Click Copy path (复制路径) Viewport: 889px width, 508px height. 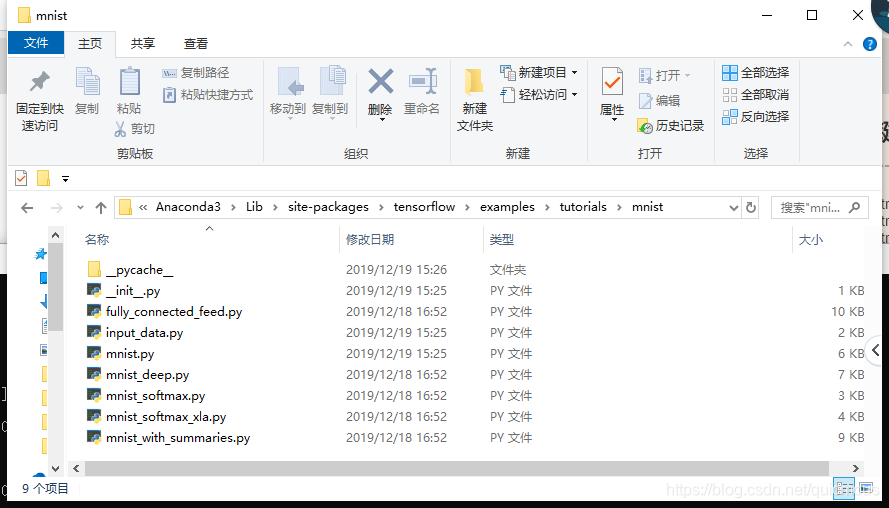click(x=196, y=73)
